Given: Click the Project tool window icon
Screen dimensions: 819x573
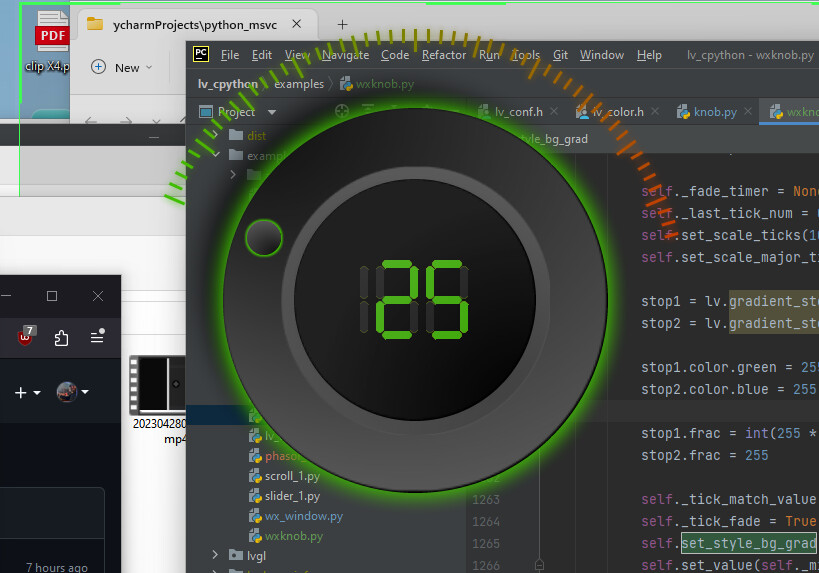Looking at the screenshot, I should tap(206, 112).
